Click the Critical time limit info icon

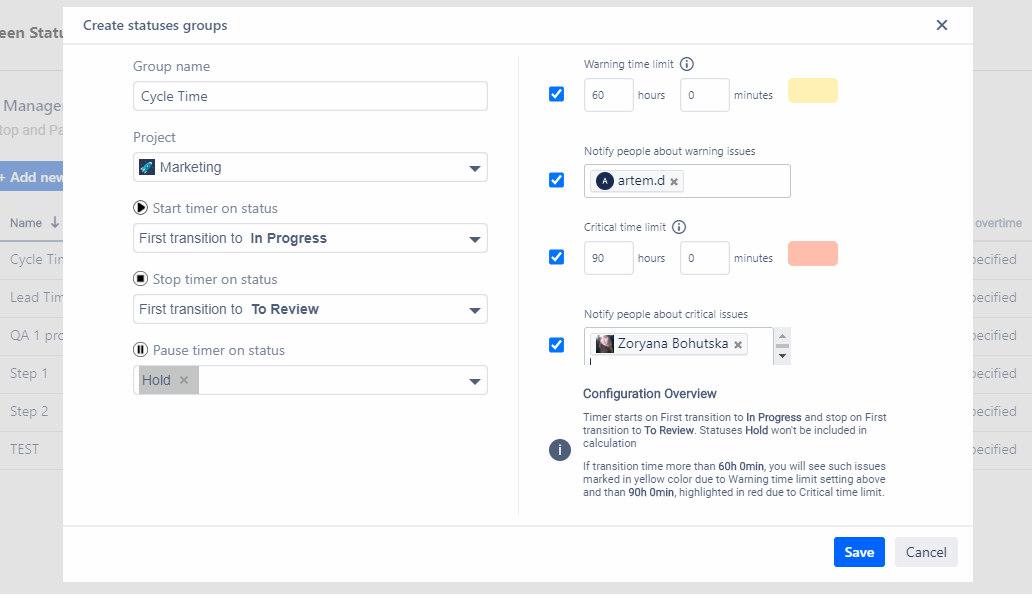coord(679,227)
